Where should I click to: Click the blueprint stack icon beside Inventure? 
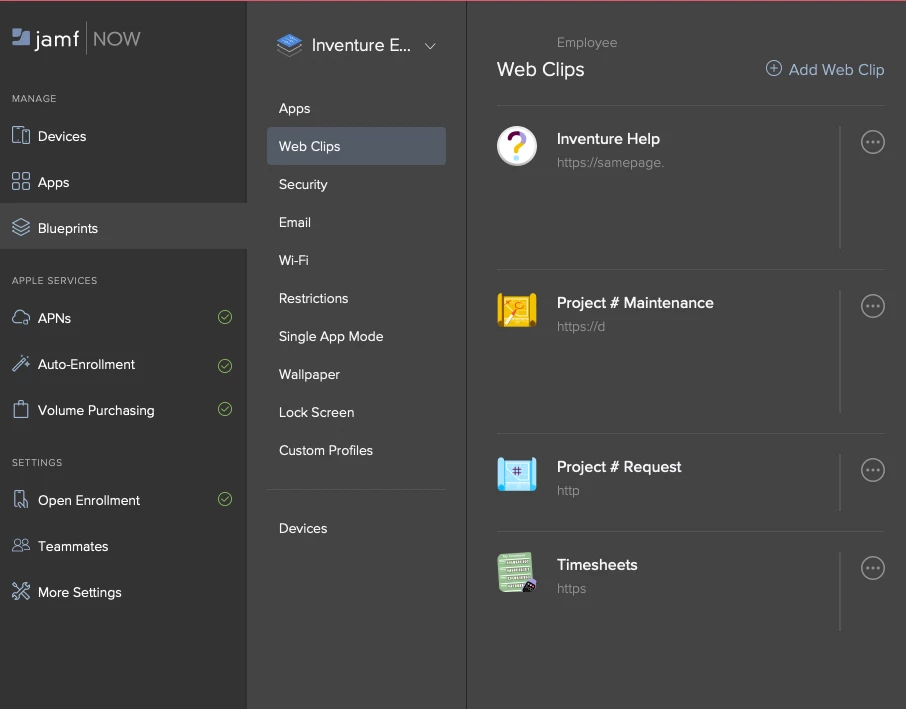[289, 45]
